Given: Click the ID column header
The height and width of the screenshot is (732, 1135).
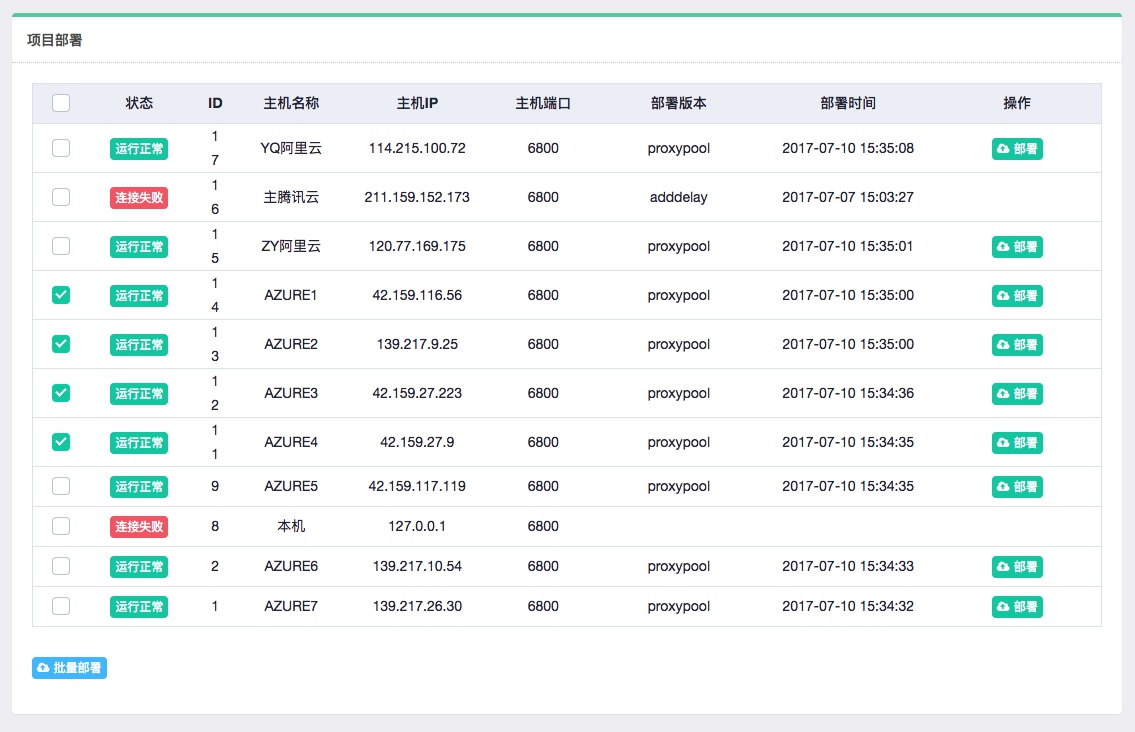Looking at the screenshot, I should 215,103.
